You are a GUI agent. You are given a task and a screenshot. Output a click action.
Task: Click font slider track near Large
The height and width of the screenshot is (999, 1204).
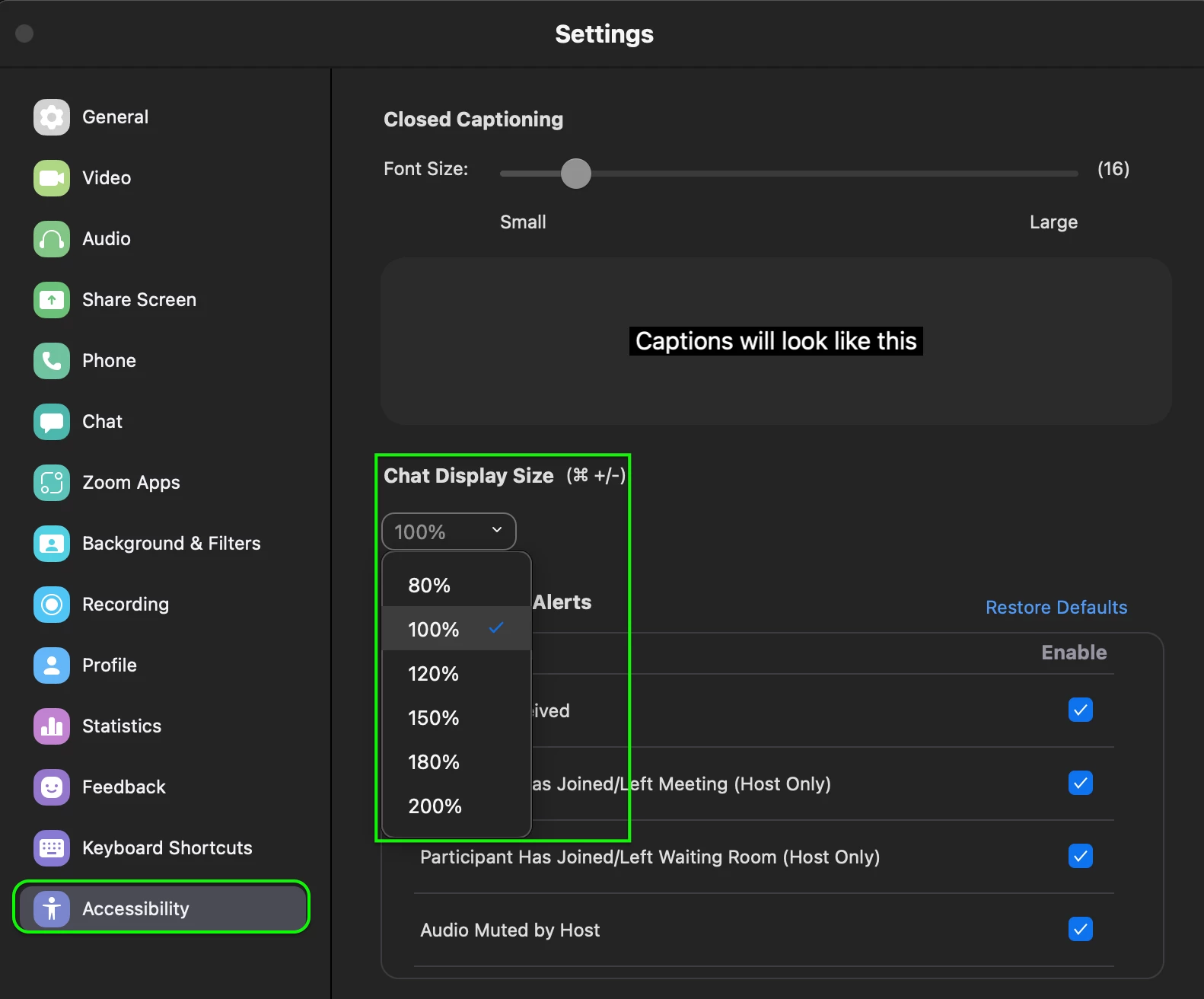(x=1054, y=174)
